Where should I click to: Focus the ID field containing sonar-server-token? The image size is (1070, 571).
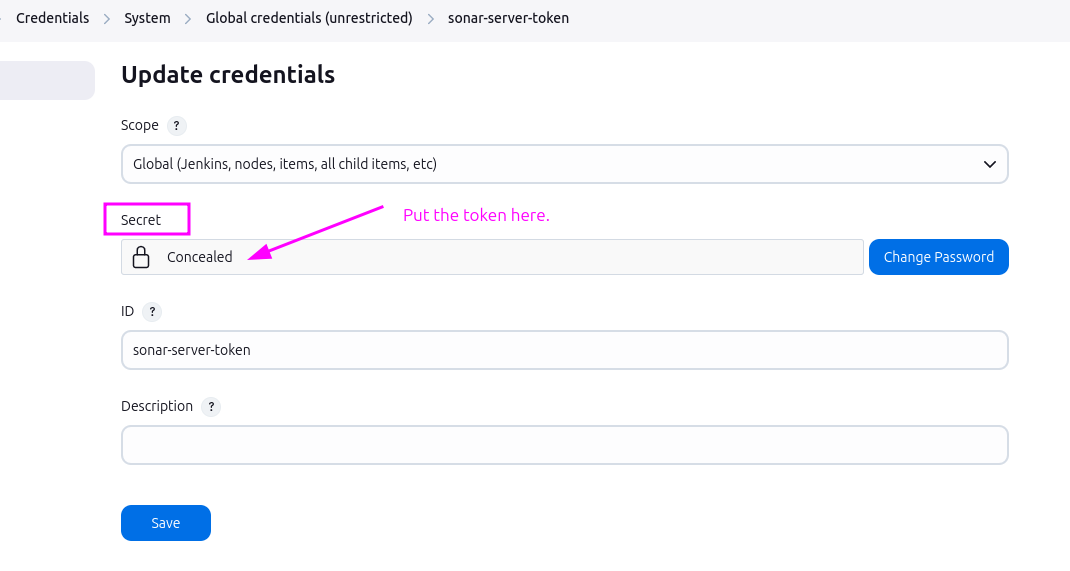point(564,350)
